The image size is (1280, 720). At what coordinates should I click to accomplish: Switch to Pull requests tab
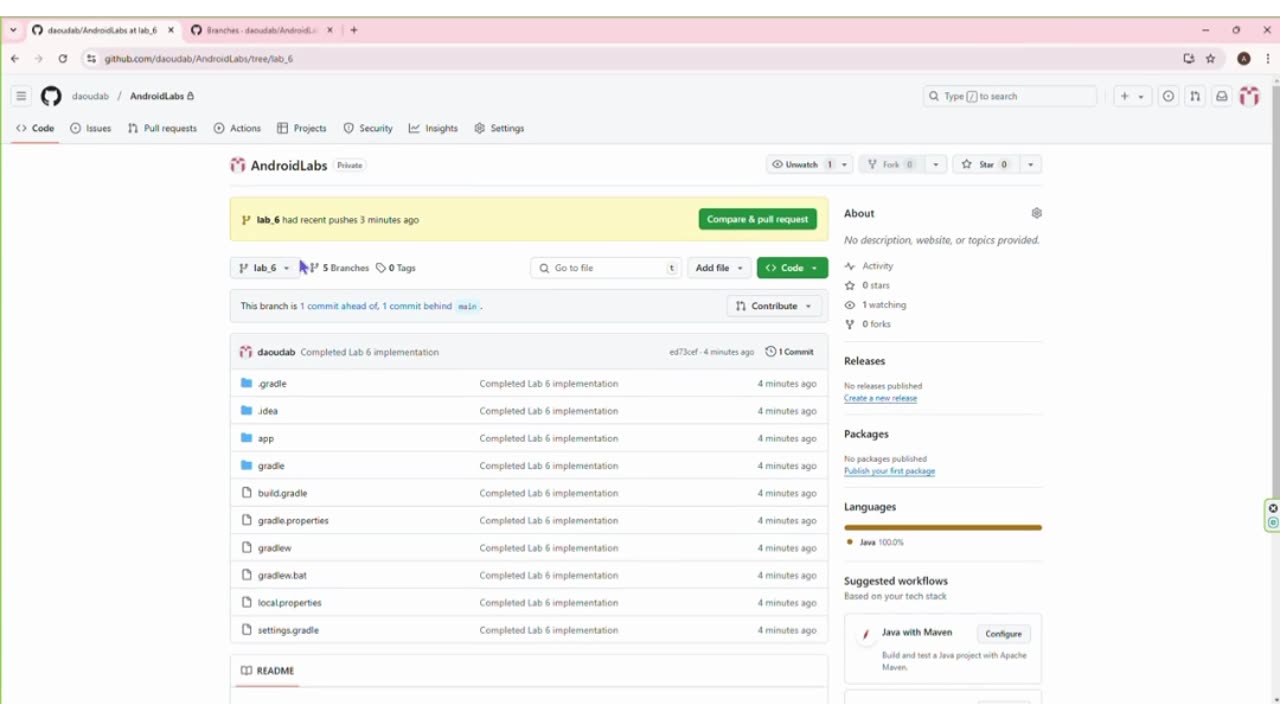click(162, 128)
